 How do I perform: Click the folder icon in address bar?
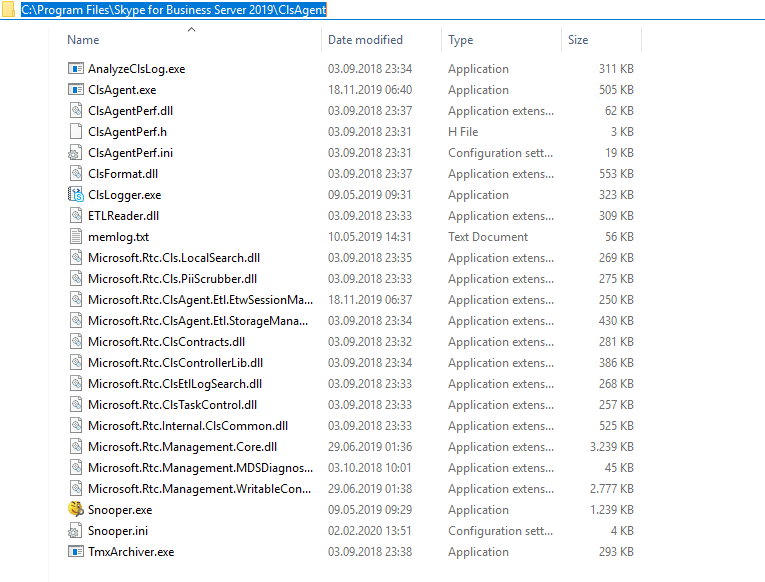[x=8, y=9]
